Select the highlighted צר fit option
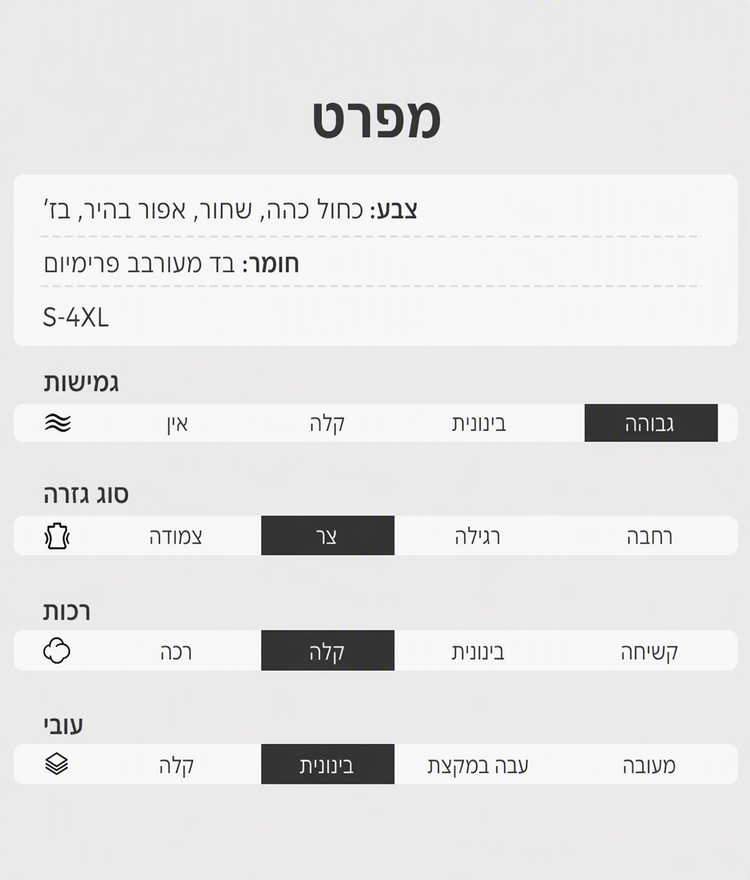Image resolution: width=750 pixels, height=880 pixels. coord(328,535)
